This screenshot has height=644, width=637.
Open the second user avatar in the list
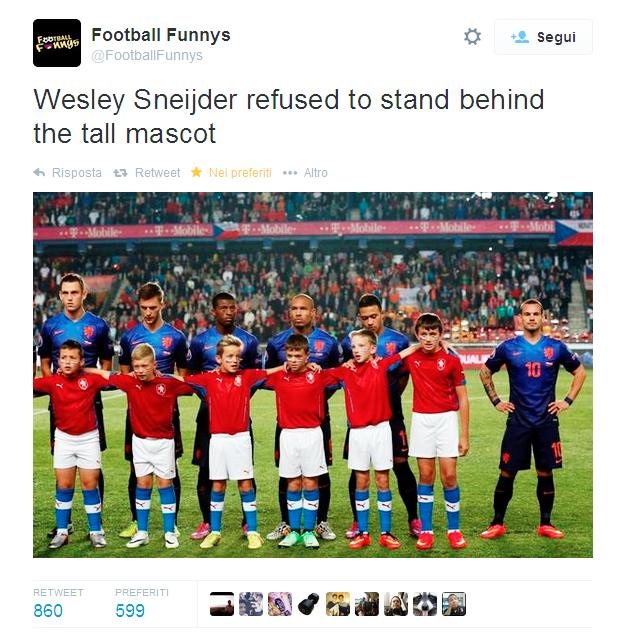[x=251, y=604]
